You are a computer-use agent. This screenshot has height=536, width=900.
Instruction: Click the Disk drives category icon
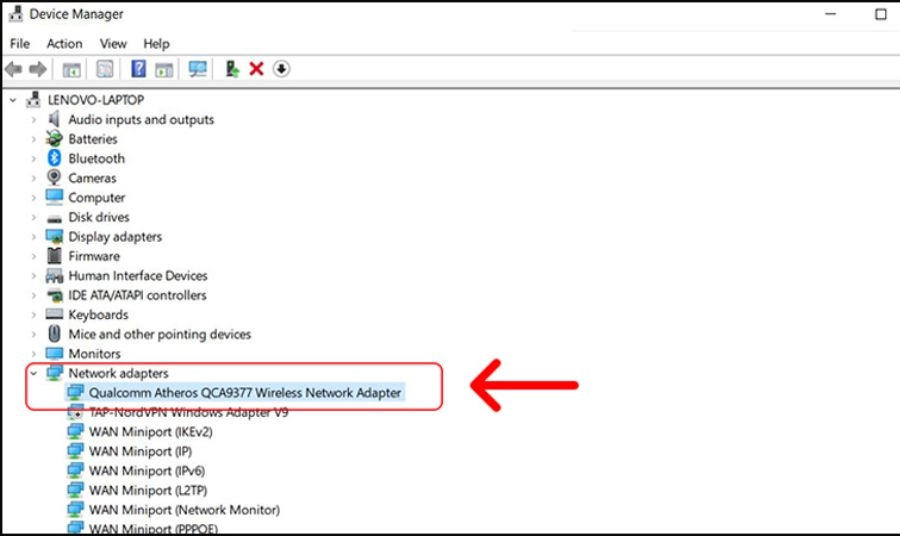click(54, 218)
